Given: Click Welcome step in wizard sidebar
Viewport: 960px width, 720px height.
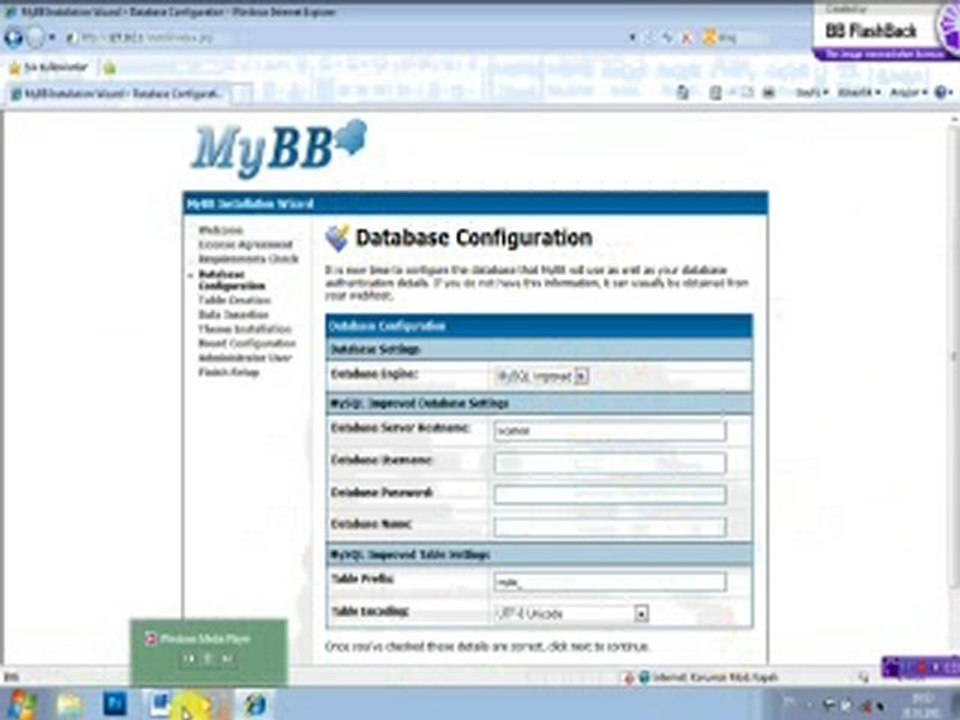Looking at the screenshot, I should [x=221, y=230].
